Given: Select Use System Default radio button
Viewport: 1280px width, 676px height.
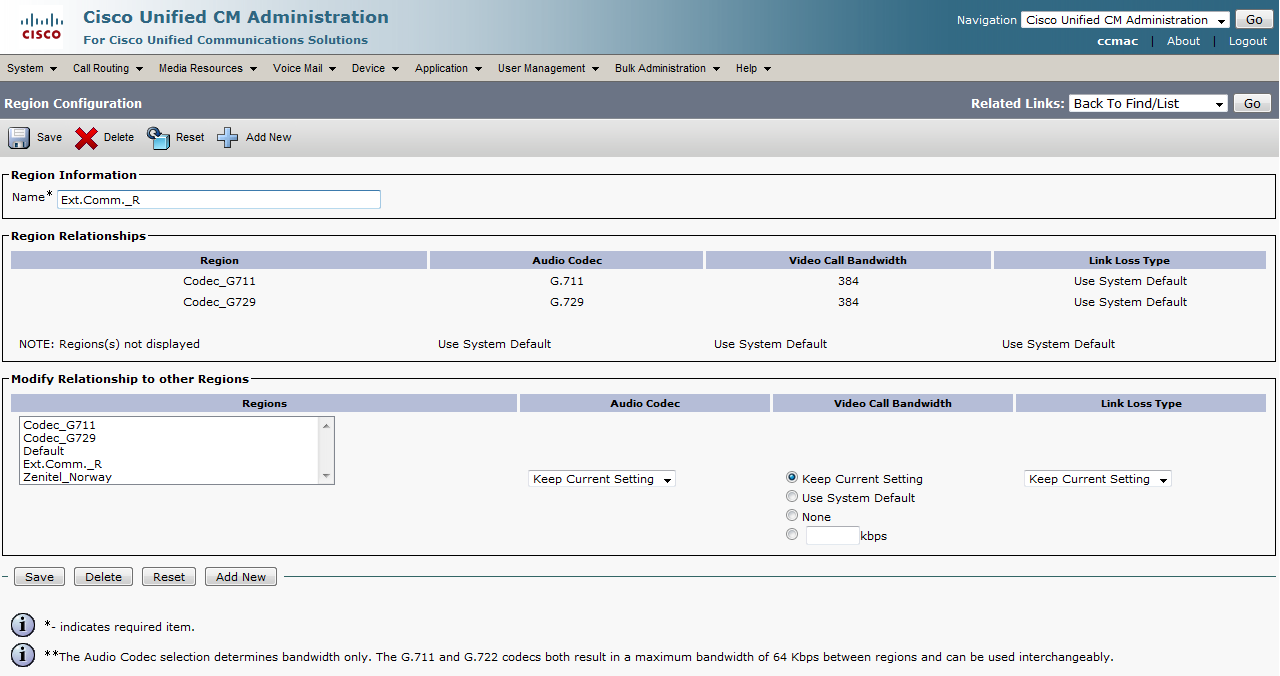Looking at the screenshot, I should click(792, 497).
